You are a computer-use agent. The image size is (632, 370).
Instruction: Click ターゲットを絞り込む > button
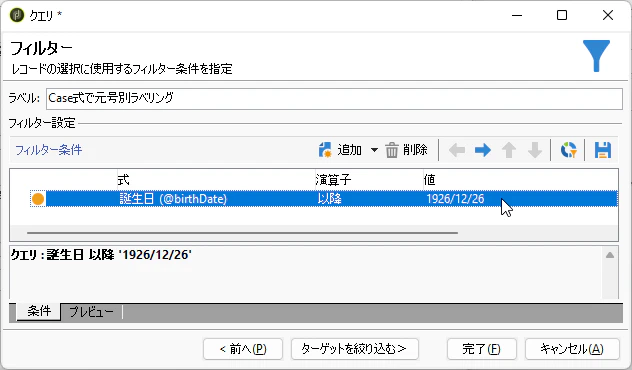tap(355, 349)
